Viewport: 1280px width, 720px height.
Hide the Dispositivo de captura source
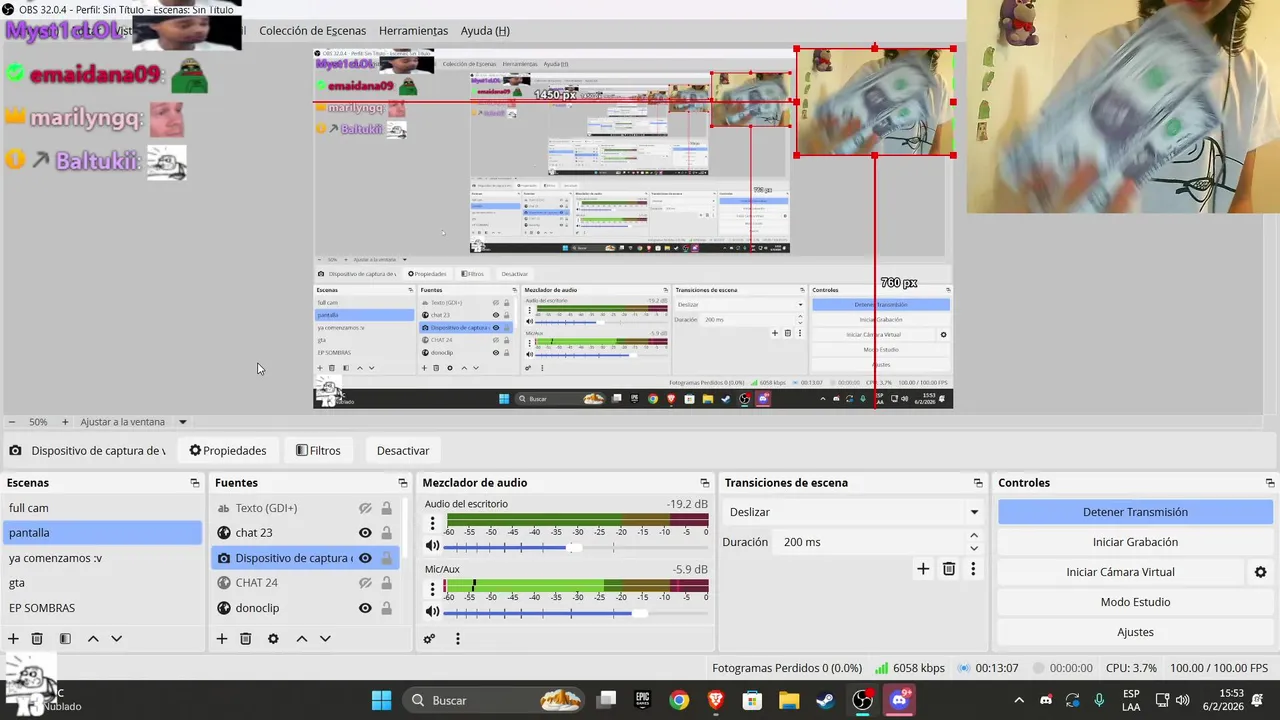pyautogui.click(x=365, y=558)
